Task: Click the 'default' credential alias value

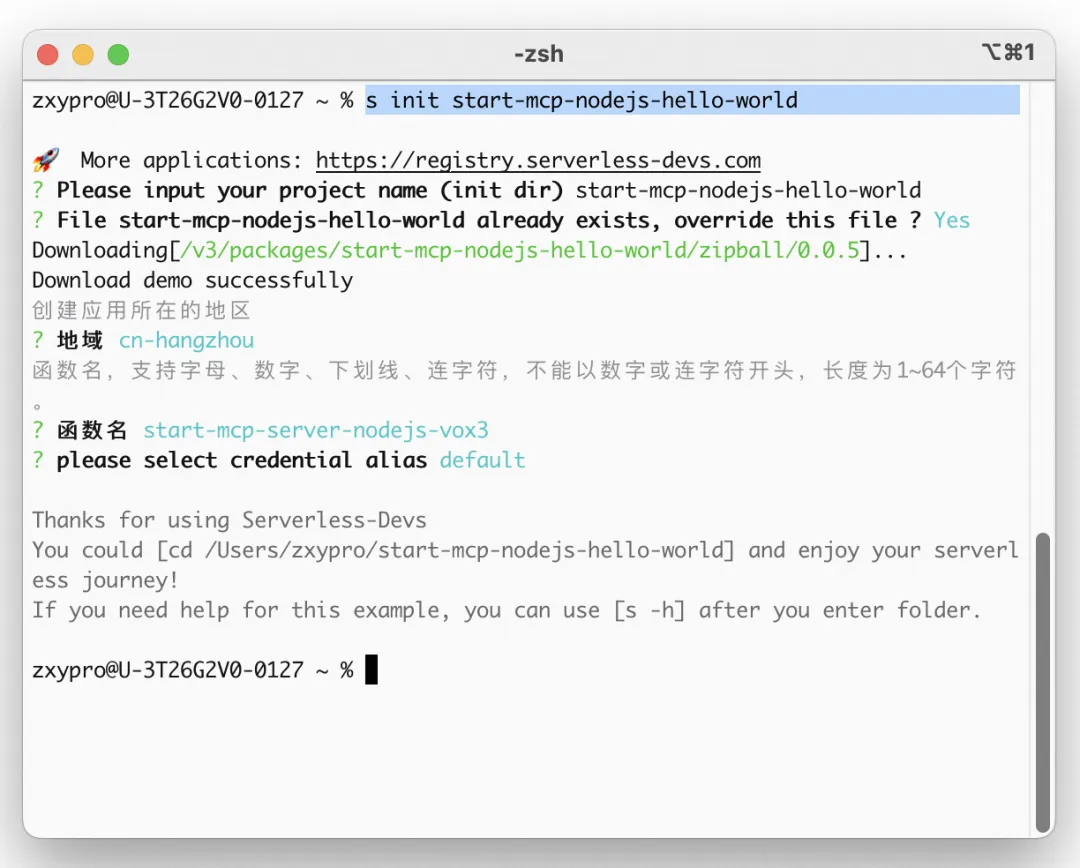Action: (x=483, y=460)
